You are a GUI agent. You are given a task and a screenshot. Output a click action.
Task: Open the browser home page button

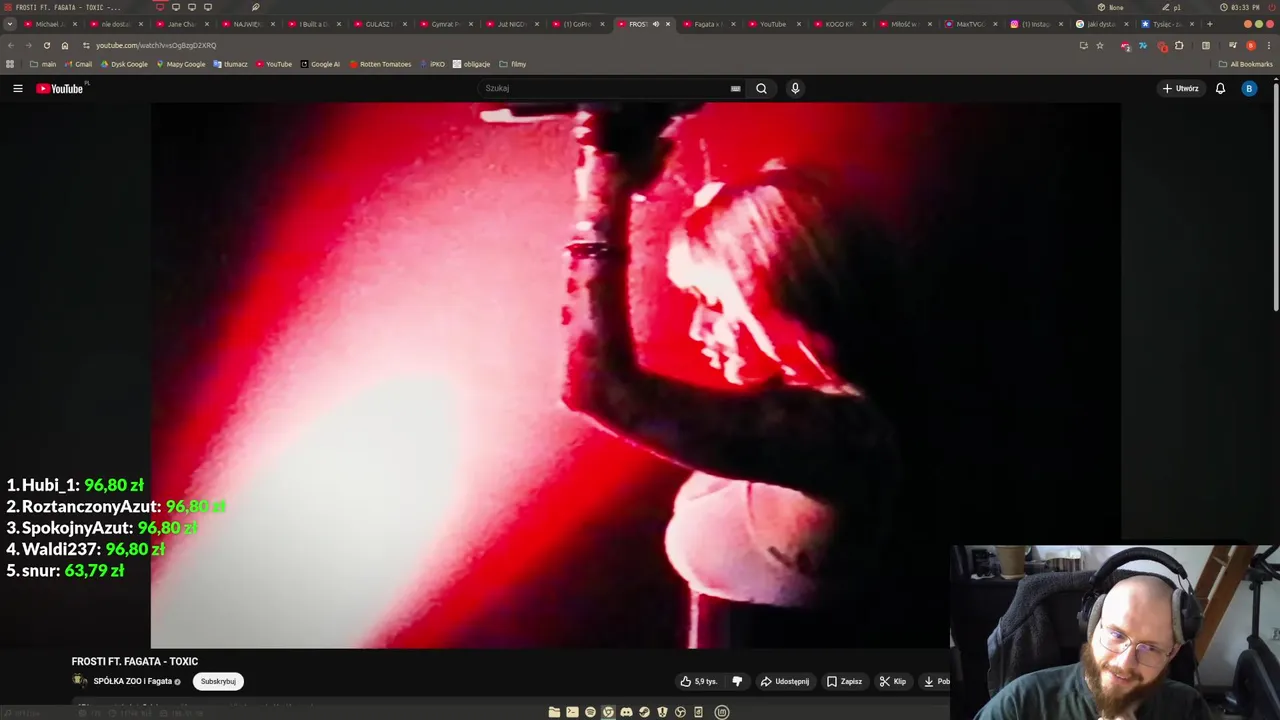(65, 45)
